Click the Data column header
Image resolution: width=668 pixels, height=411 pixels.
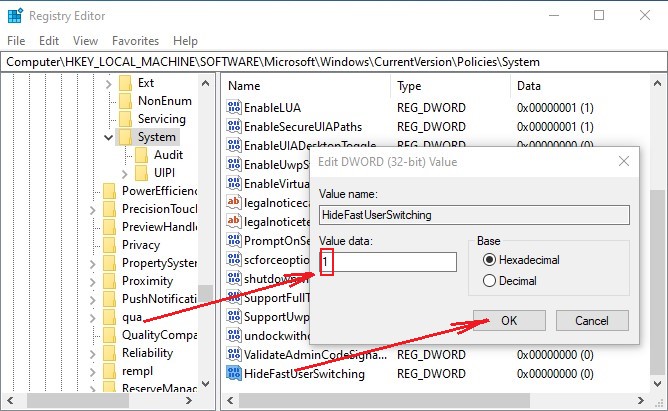(579, 86)
